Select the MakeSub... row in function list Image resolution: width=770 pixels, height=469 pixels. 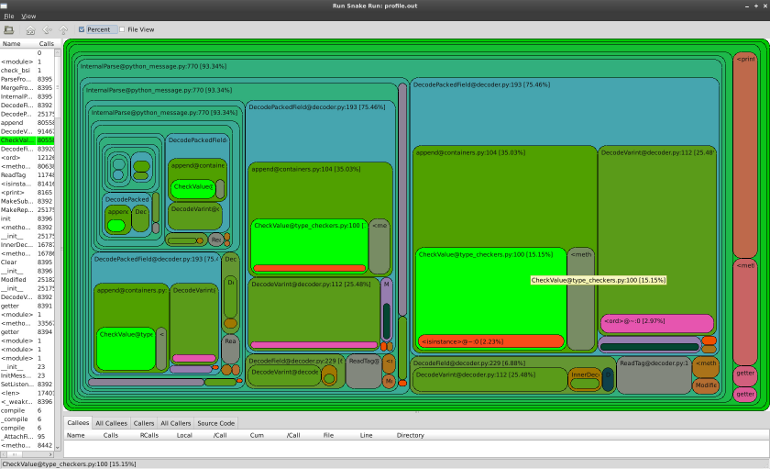pos(27,201)
